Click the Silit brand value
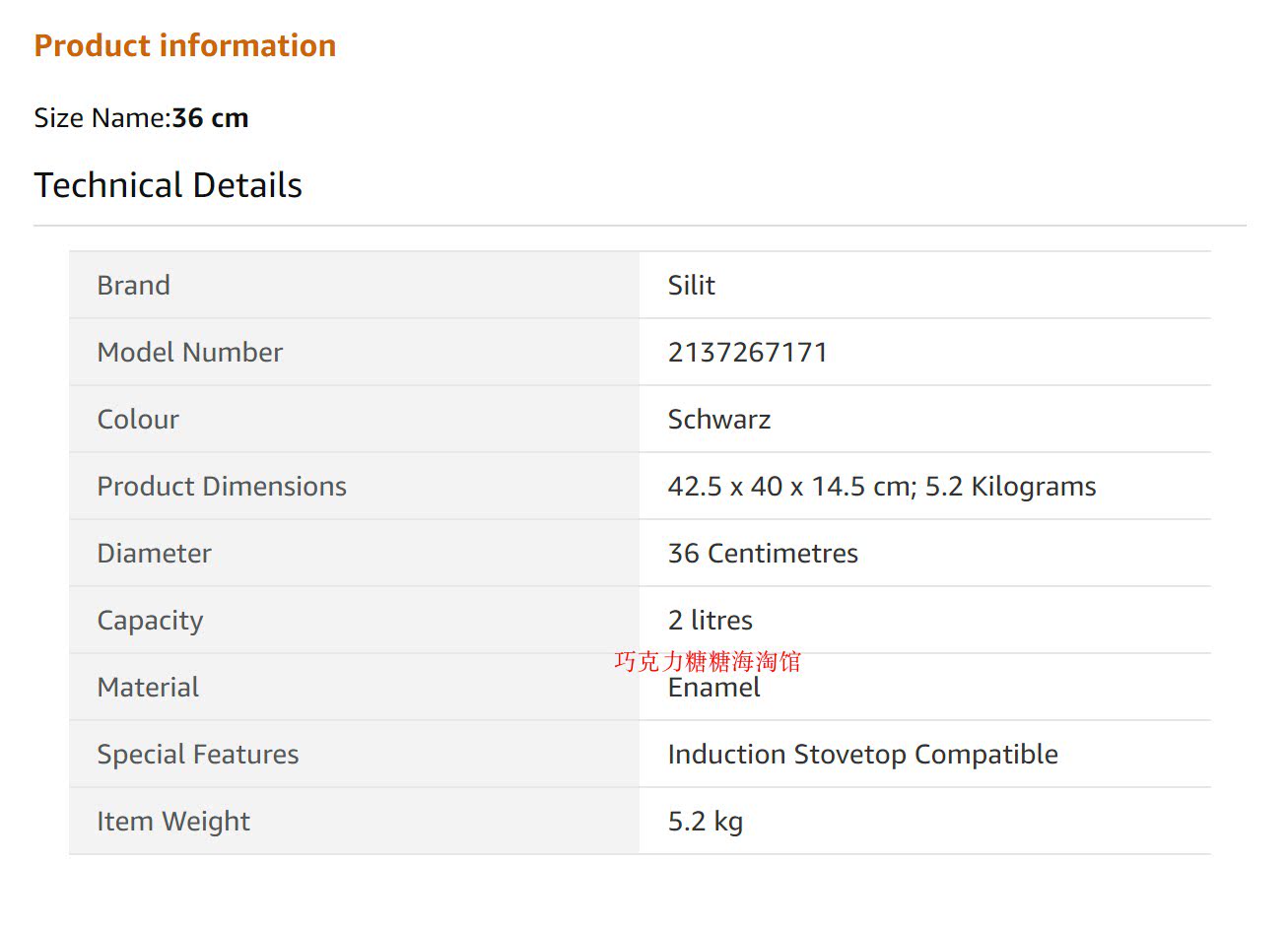The height and width of the screenshot is (928, 1288). [x=691, y=286]
